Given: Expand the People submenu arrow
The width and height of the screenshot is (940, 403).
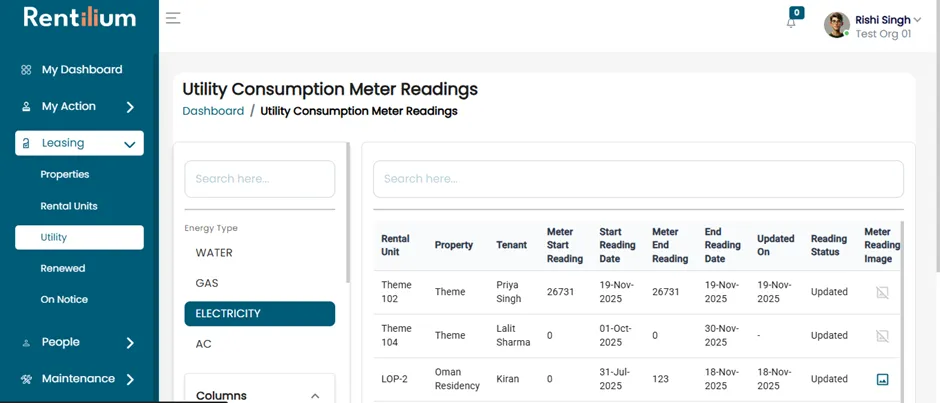Looking at the screenshot, I should 130,343.
